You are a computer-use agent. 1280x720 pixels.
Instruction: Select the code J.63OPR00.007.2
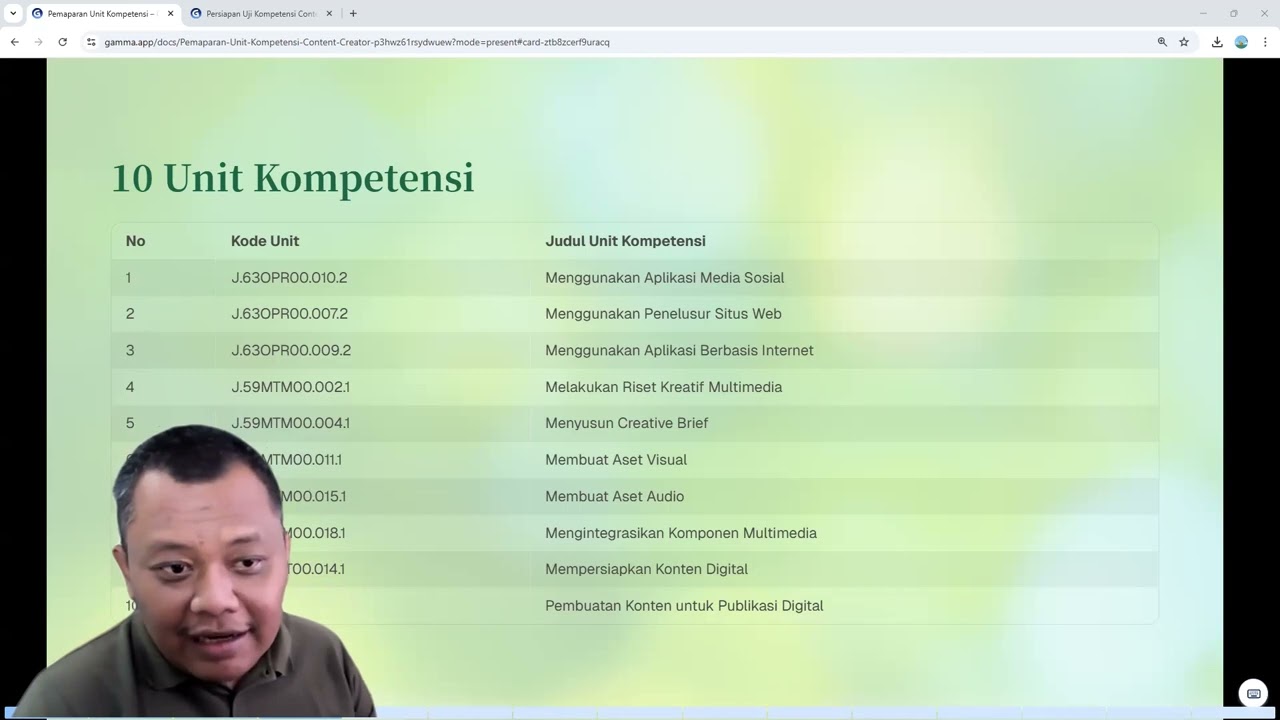click(289, 314)
